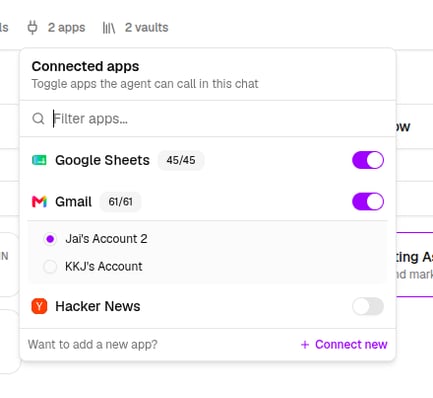This screenshot has height=398, width=433.
Task: Click the Jai's Account 2 label
Action: point(106,239)
